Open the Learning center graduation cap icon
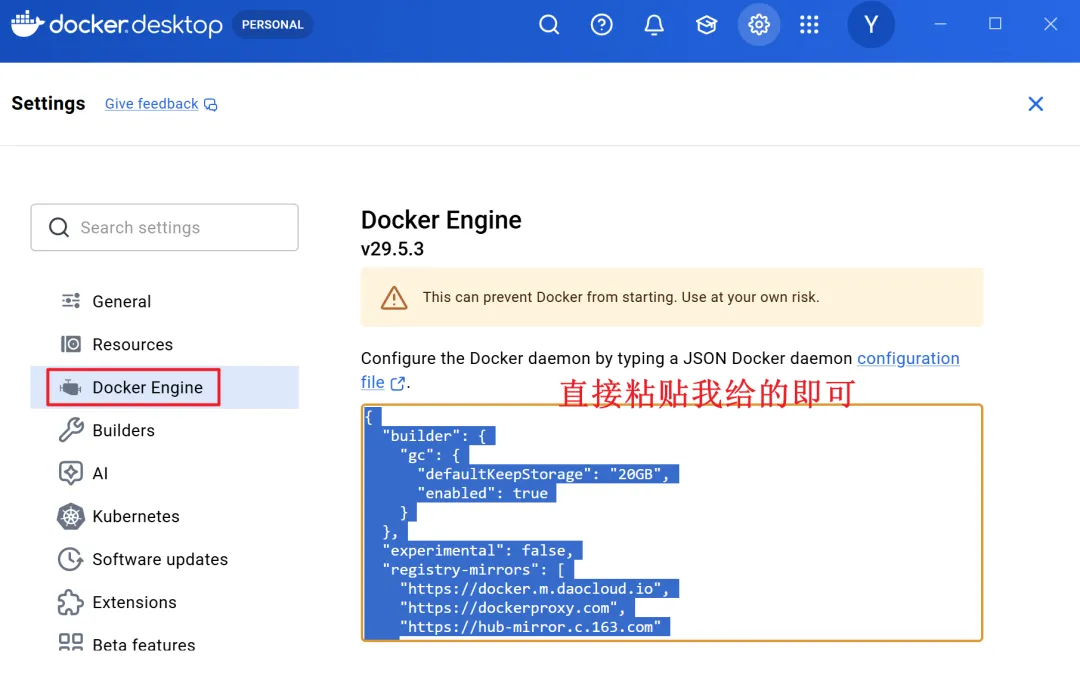 point(706,25)
